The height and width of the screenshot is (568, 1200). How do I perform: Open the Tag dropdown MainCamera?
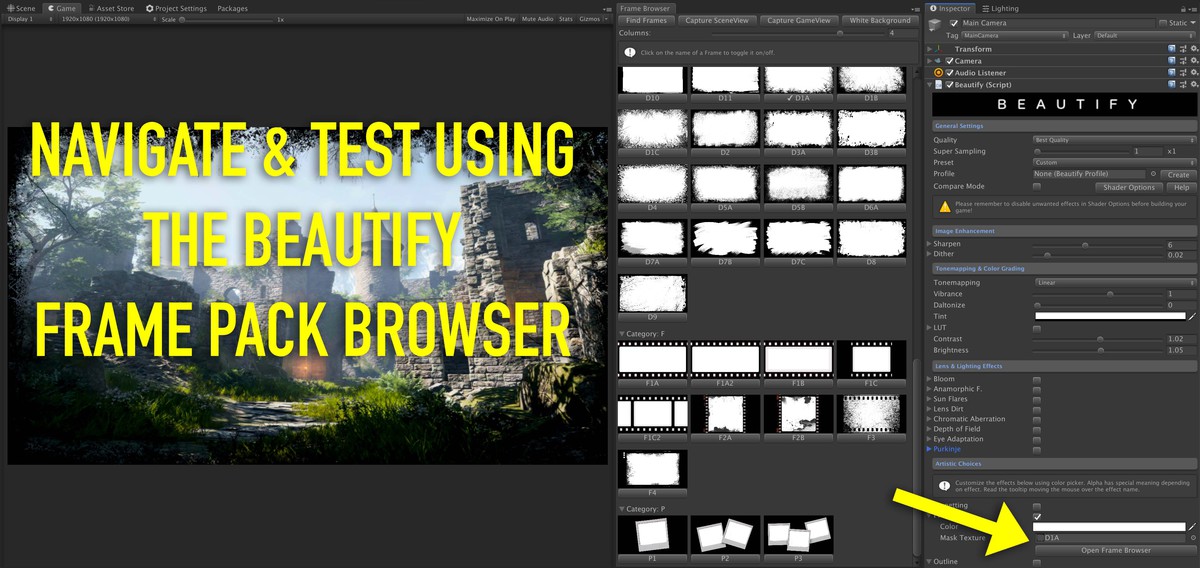pyautogui.click(x=1014, y=36)
